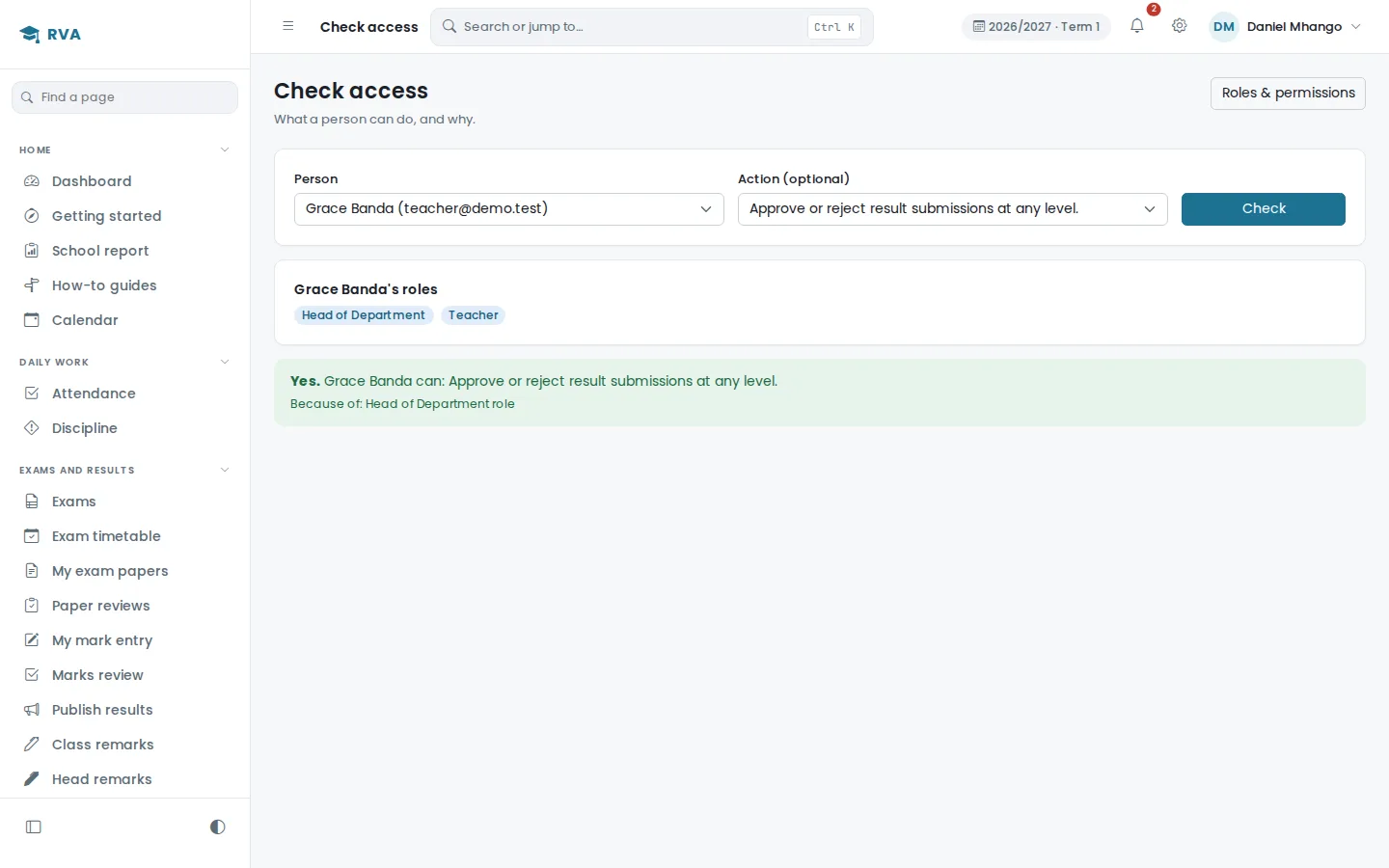The width and height of the screenshot is (1389, 868).
Task: Open Paper reviews page
Action: pos(125,606)
